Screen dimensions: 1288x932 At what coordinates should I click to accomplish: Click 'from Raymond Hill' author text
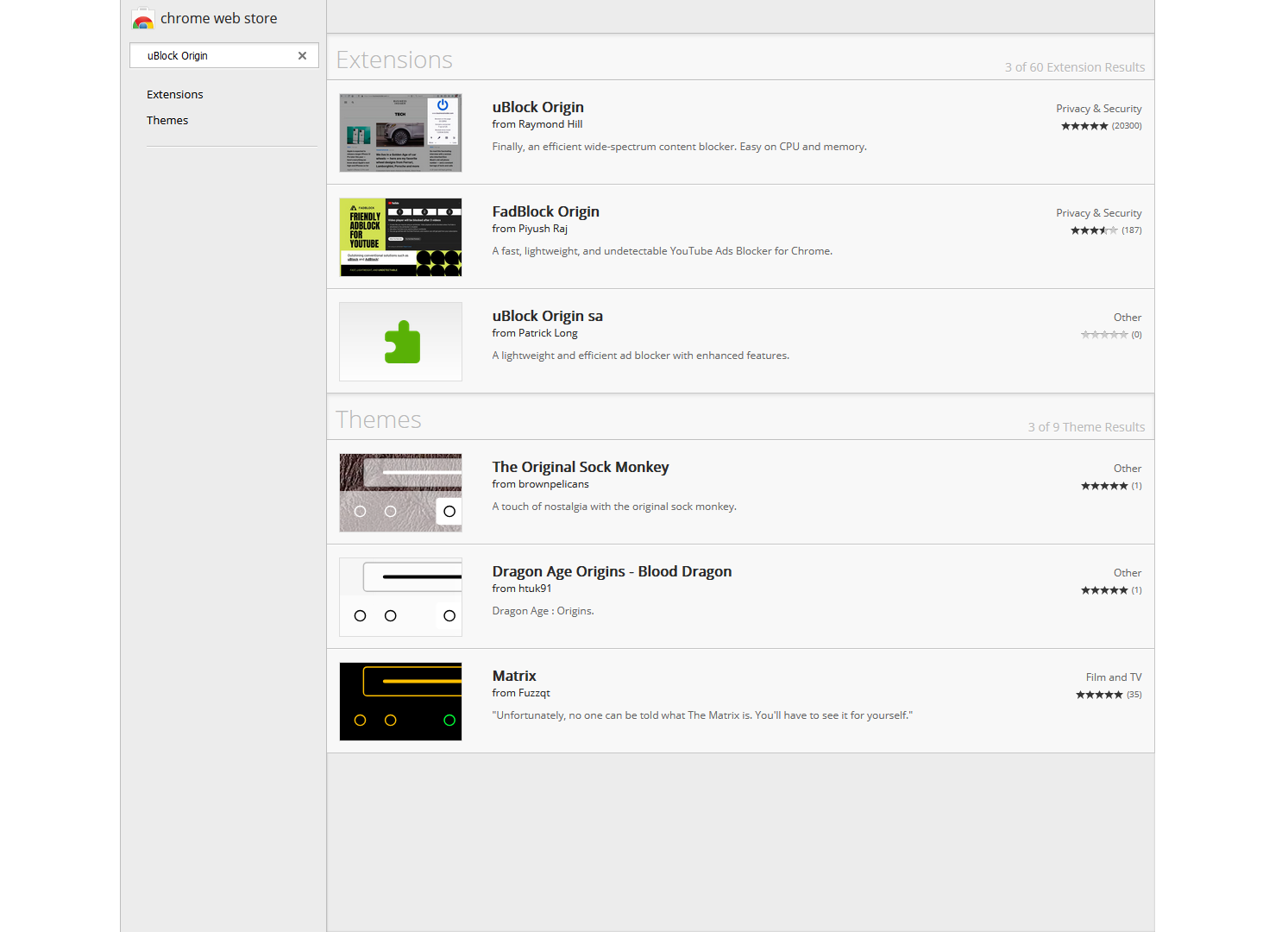click(537, 124)
